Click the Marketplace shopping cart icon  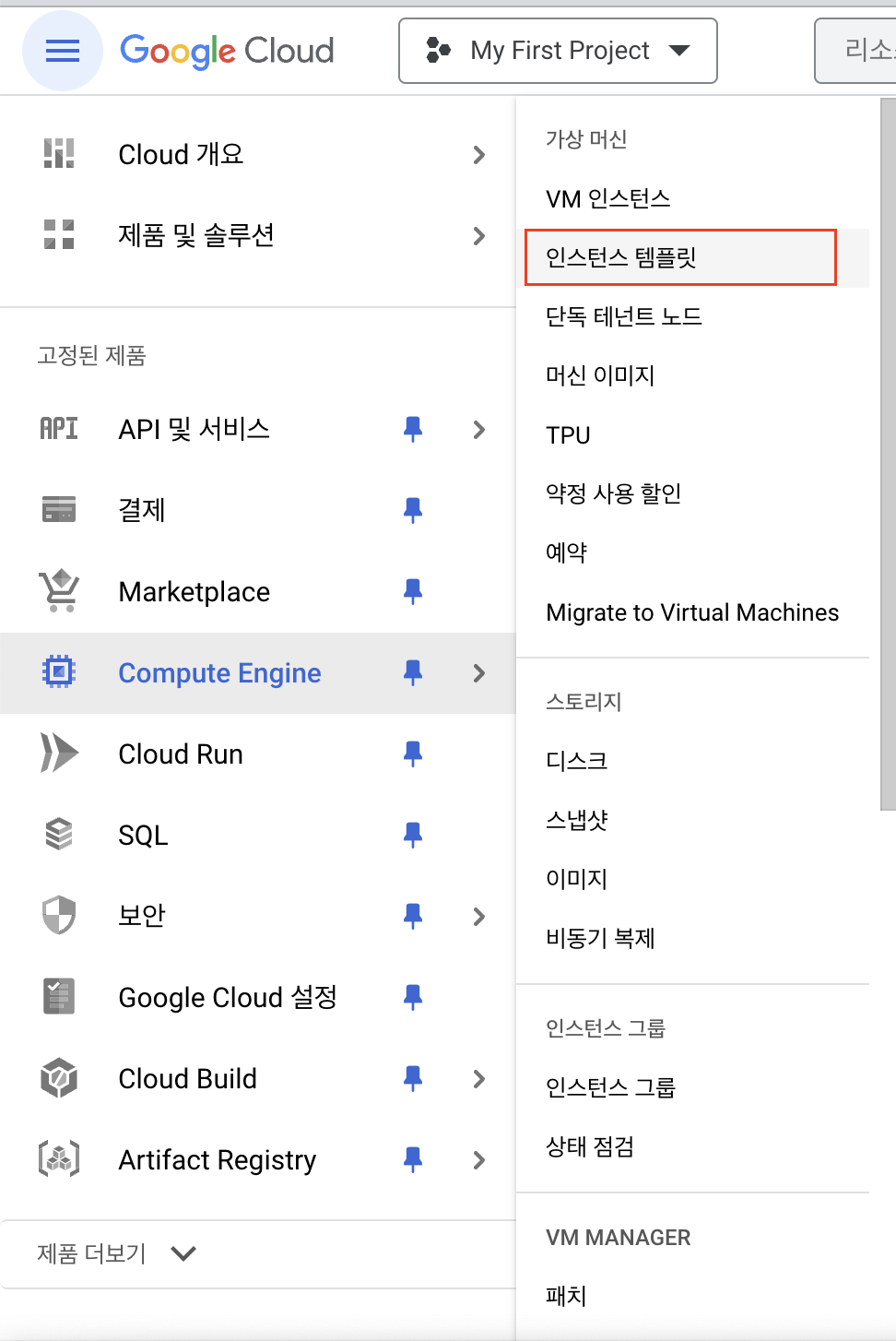pos(59,591)
